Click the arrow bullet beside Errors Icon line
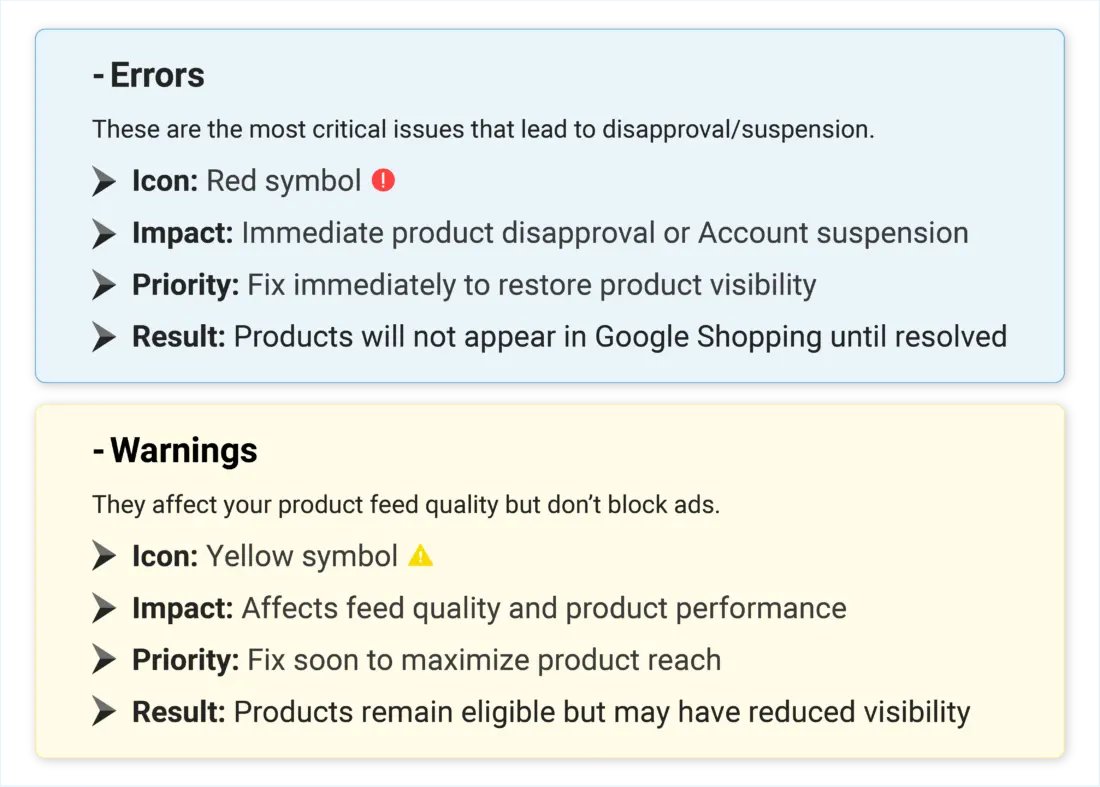This screenshot has height=787, width=1100. [104, 182]
